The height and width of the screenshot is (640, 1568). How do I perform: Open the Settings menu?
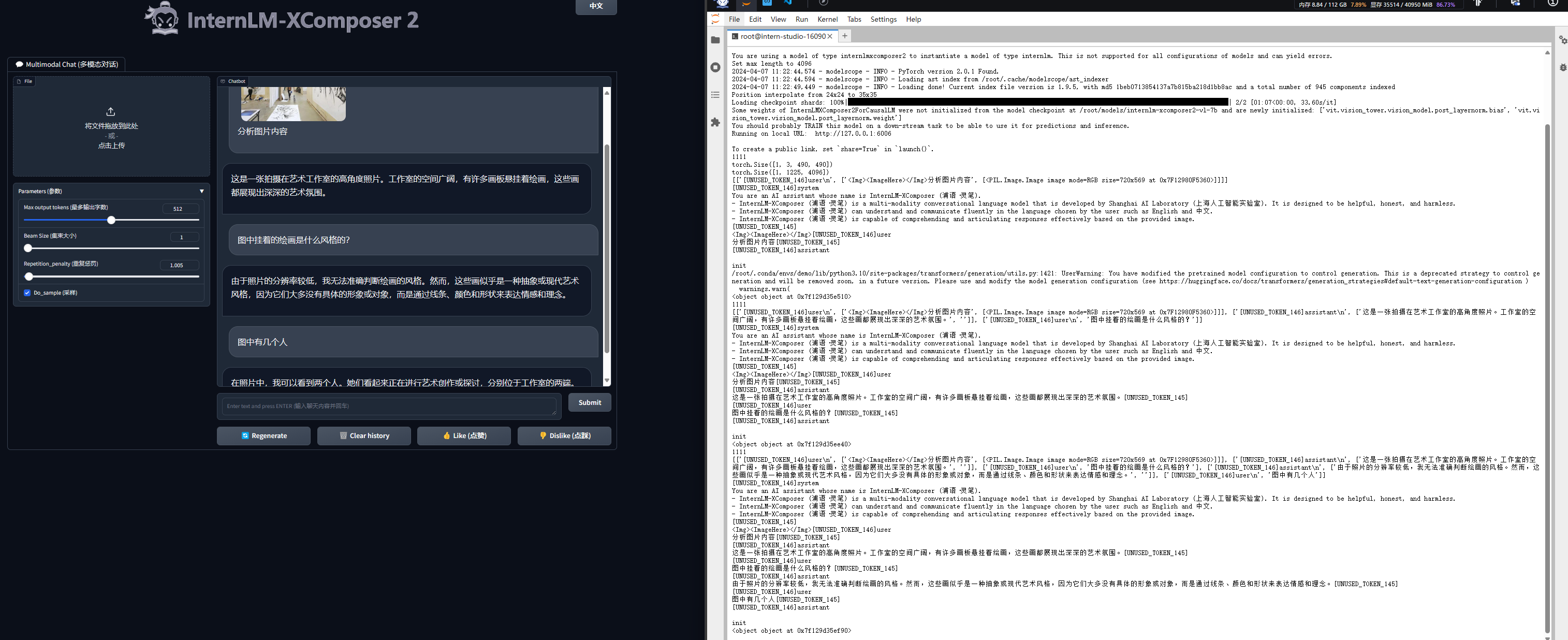[883, 20]
